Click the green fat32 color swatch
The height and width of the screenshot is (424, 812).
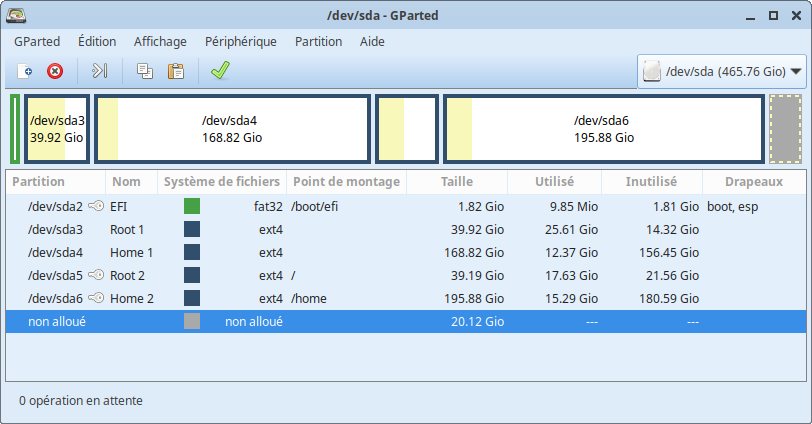click(192, 206)
